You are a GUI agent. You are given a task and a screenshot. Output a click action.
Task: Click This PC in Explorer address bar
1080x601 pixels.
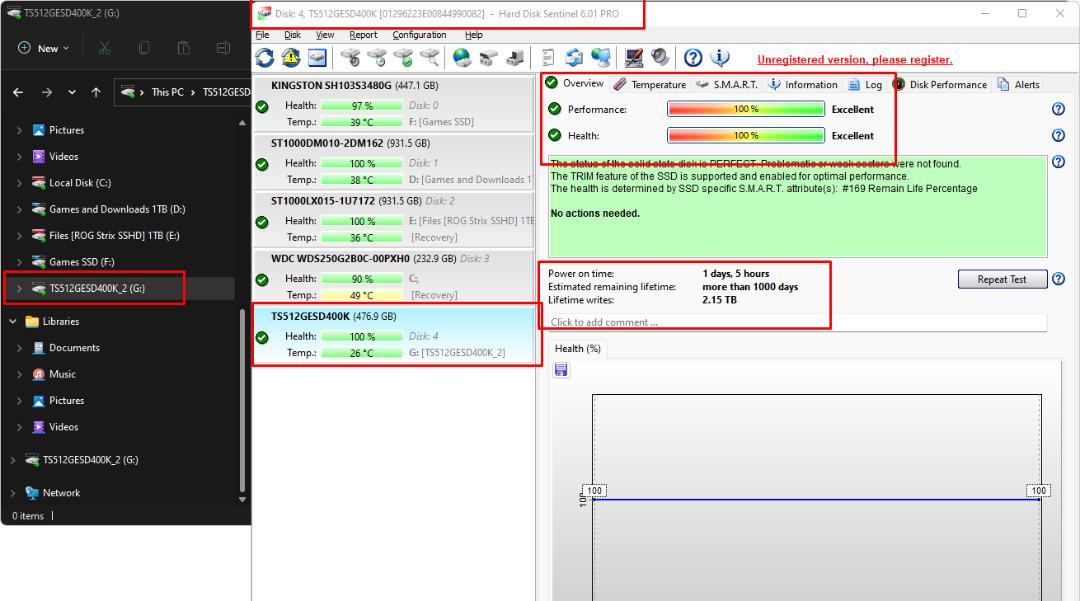click(x=167, y=92)
